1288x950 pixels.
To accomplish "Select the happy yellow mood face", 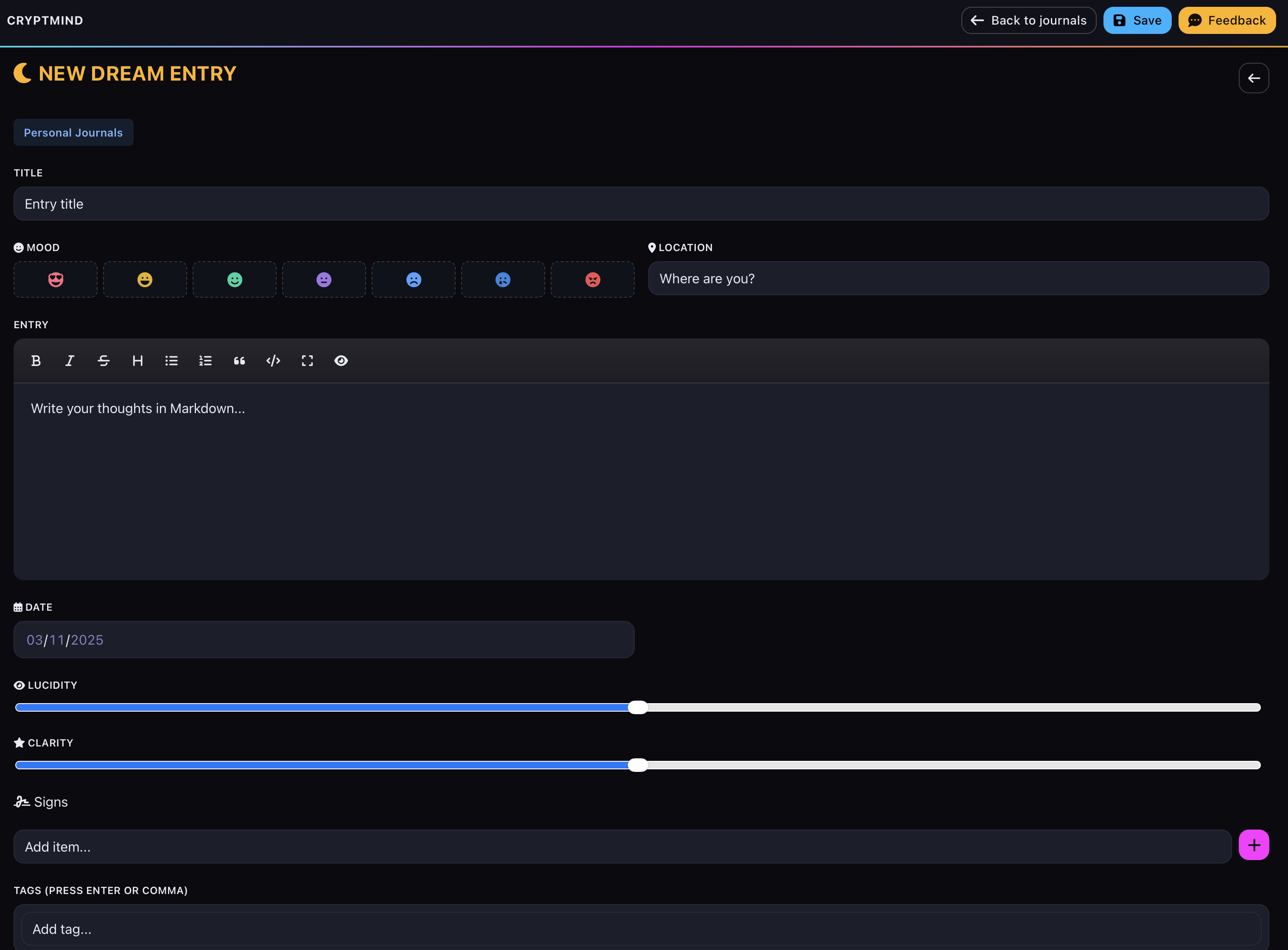I will pos(144,279).
